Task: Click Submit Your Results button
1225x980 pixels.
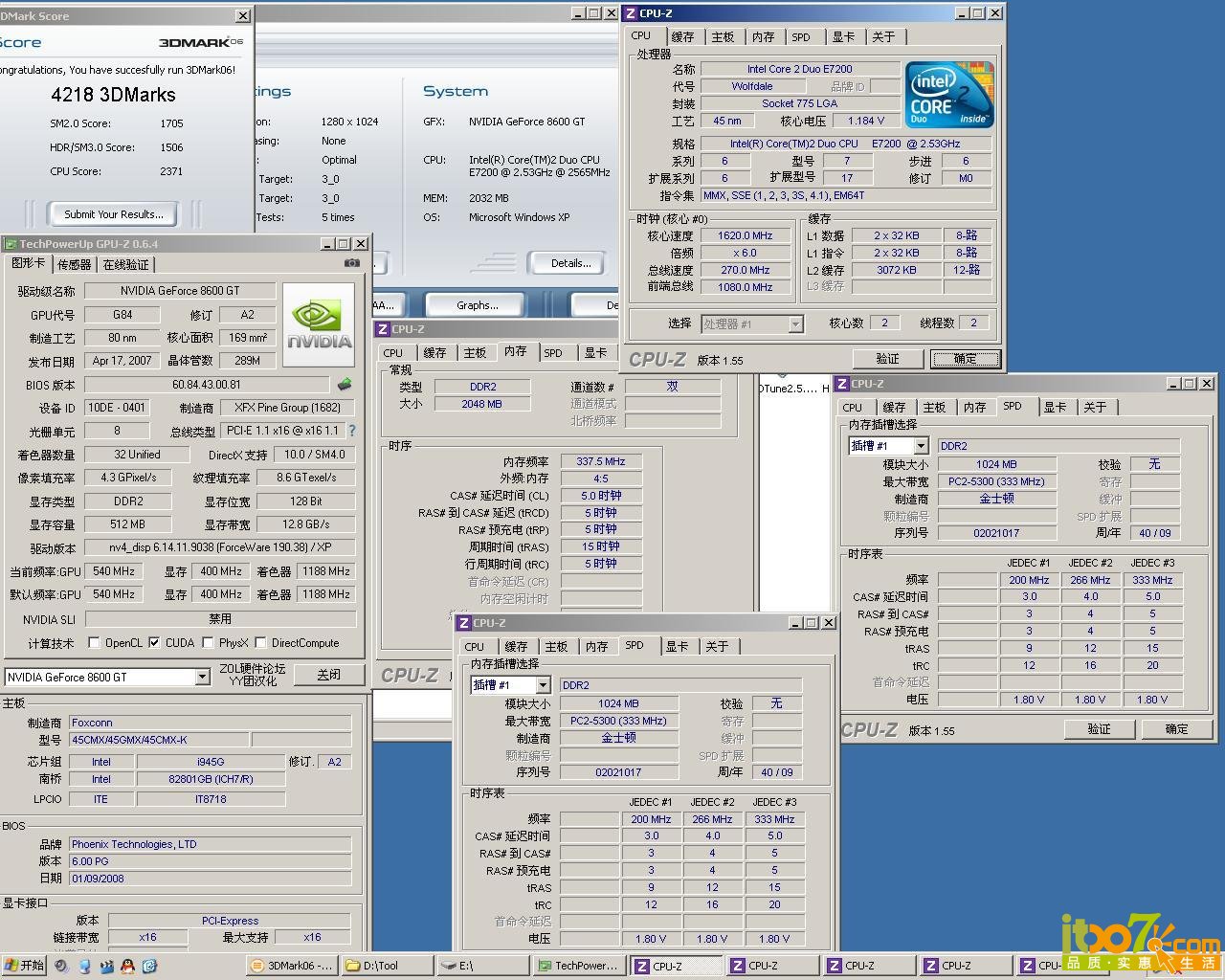Action: [114, 214]
